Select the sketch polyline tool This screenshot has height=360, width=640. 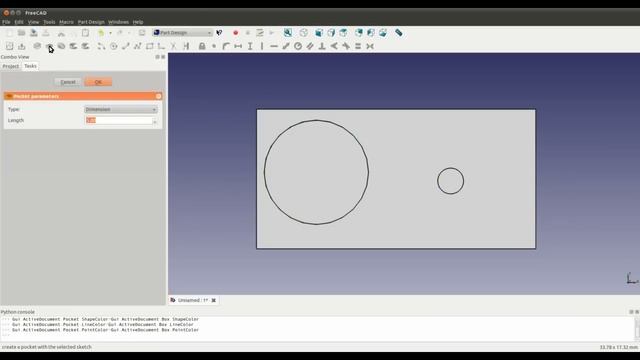pos(138,46)
